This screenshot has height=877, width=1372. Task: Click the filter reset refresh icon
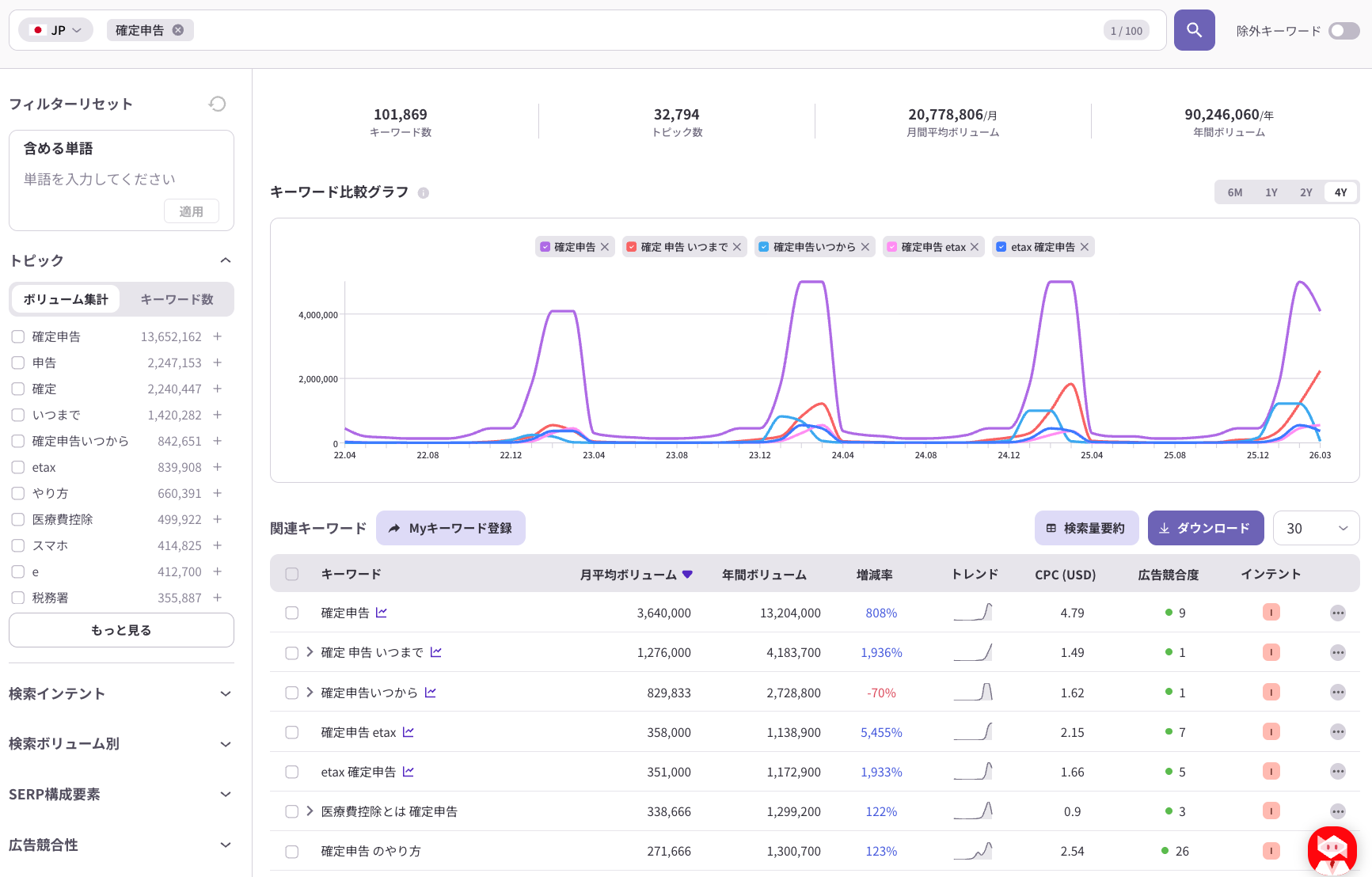click(218, 104)
